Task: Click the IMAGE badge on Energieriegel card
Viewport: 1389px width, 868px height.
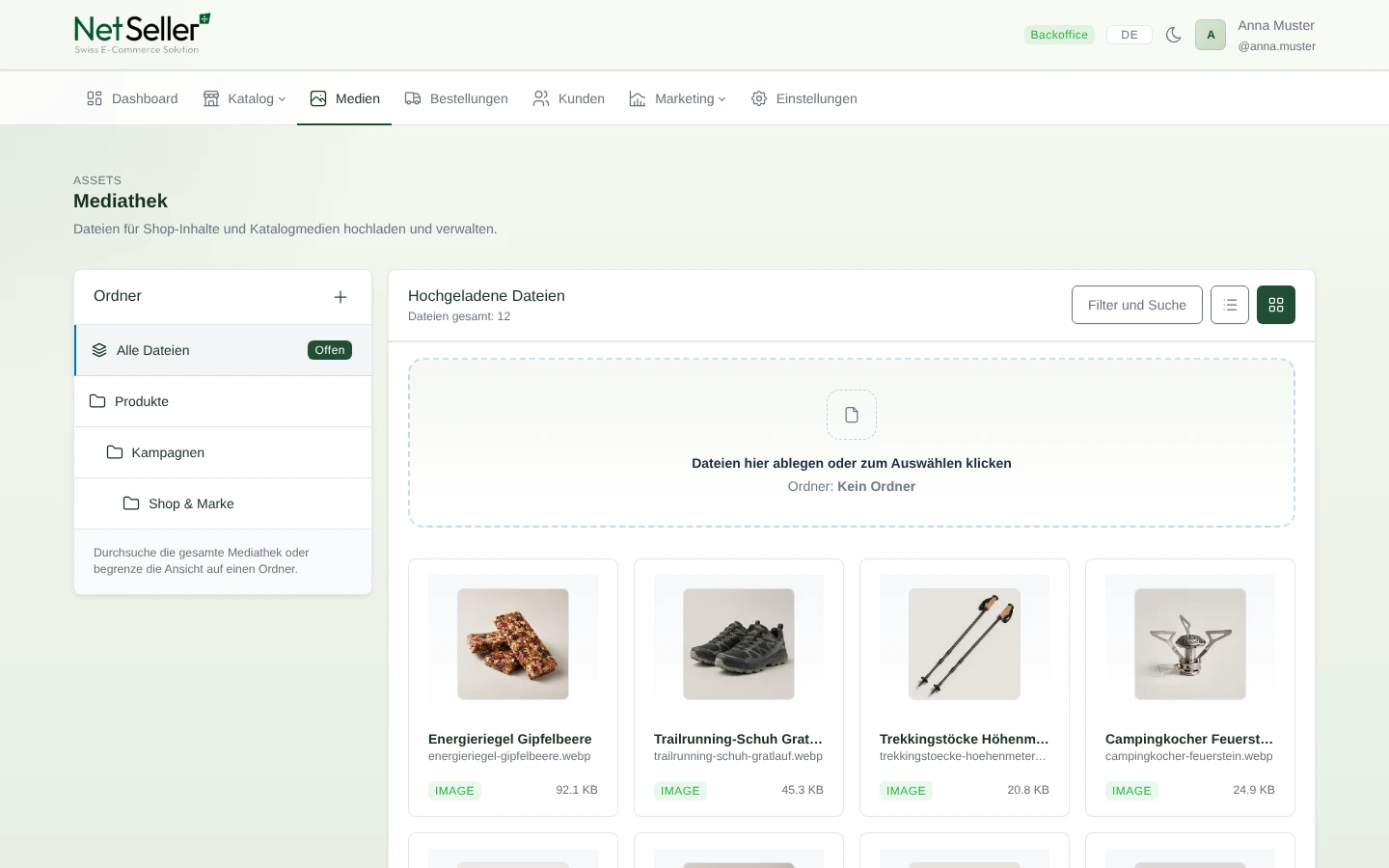Action: [454, 791]
